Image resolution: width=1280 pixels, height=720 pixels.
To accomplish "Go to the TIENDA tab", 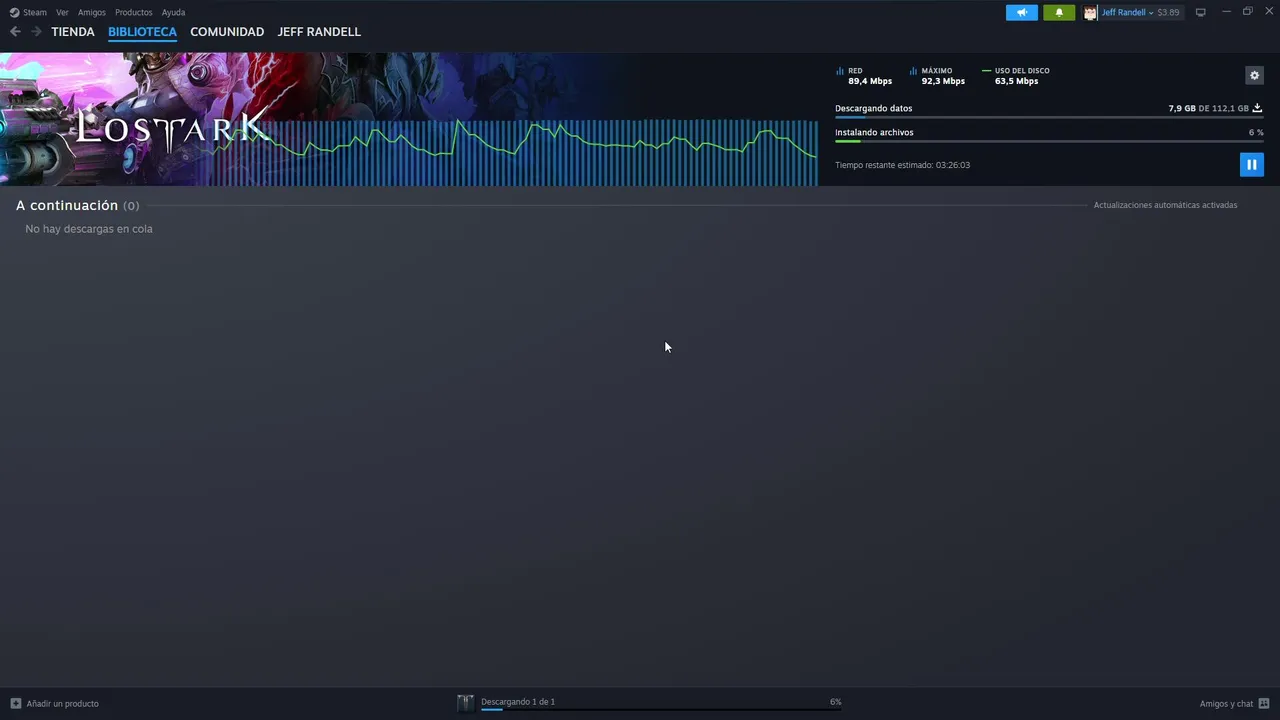I will click(x=73, y=32).
